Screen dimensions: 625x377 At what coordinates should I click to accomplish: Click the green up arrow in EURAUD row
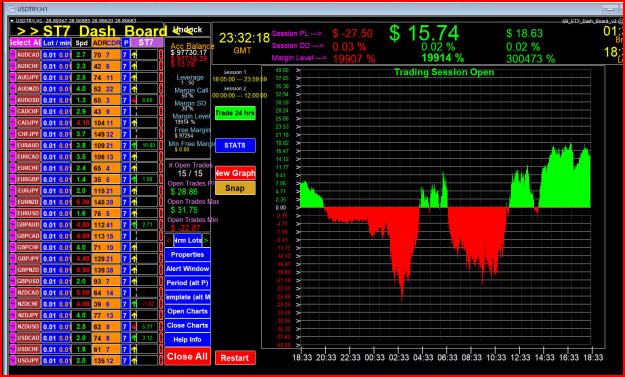pyautogui.click(x=134, y=145)
